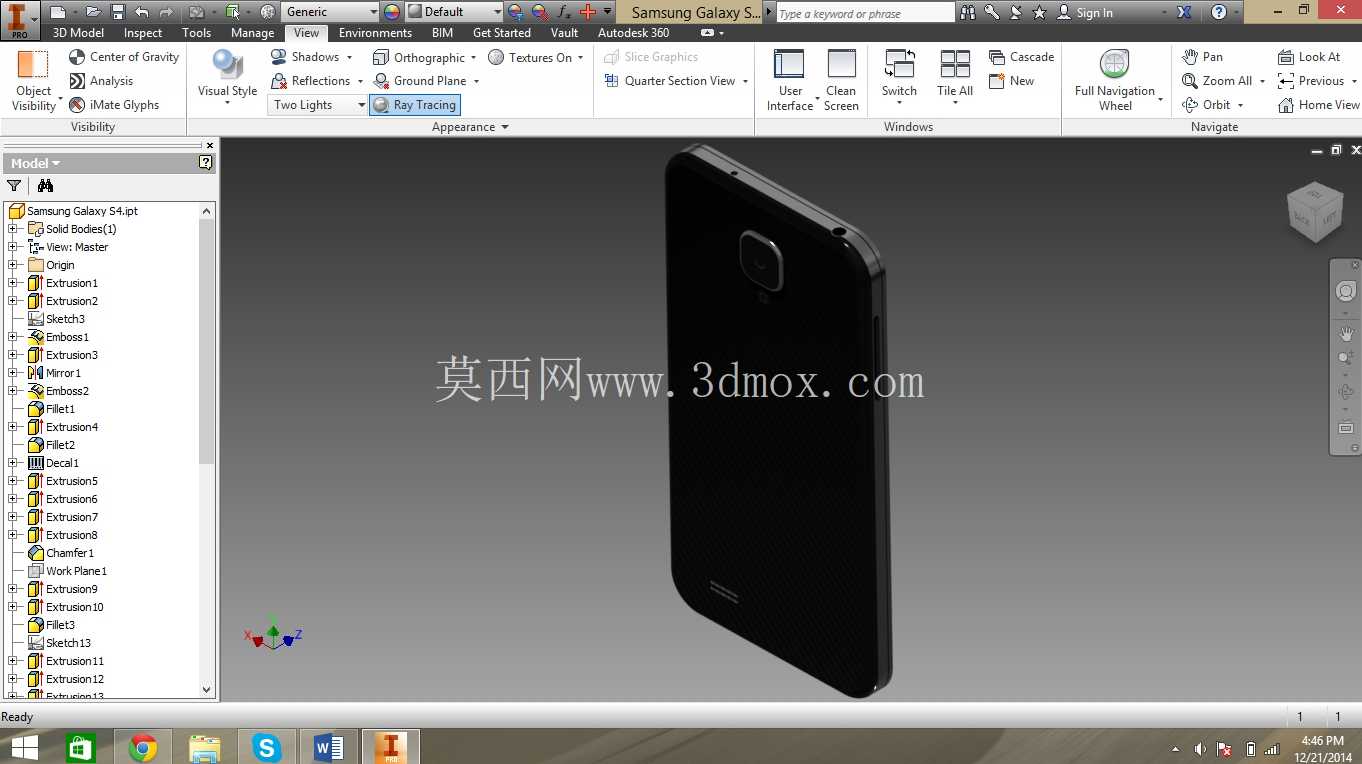Click the Undo arrow icon
This screenshot has height=764, width=1362.
pyautogui.click(x=141, y=12)
